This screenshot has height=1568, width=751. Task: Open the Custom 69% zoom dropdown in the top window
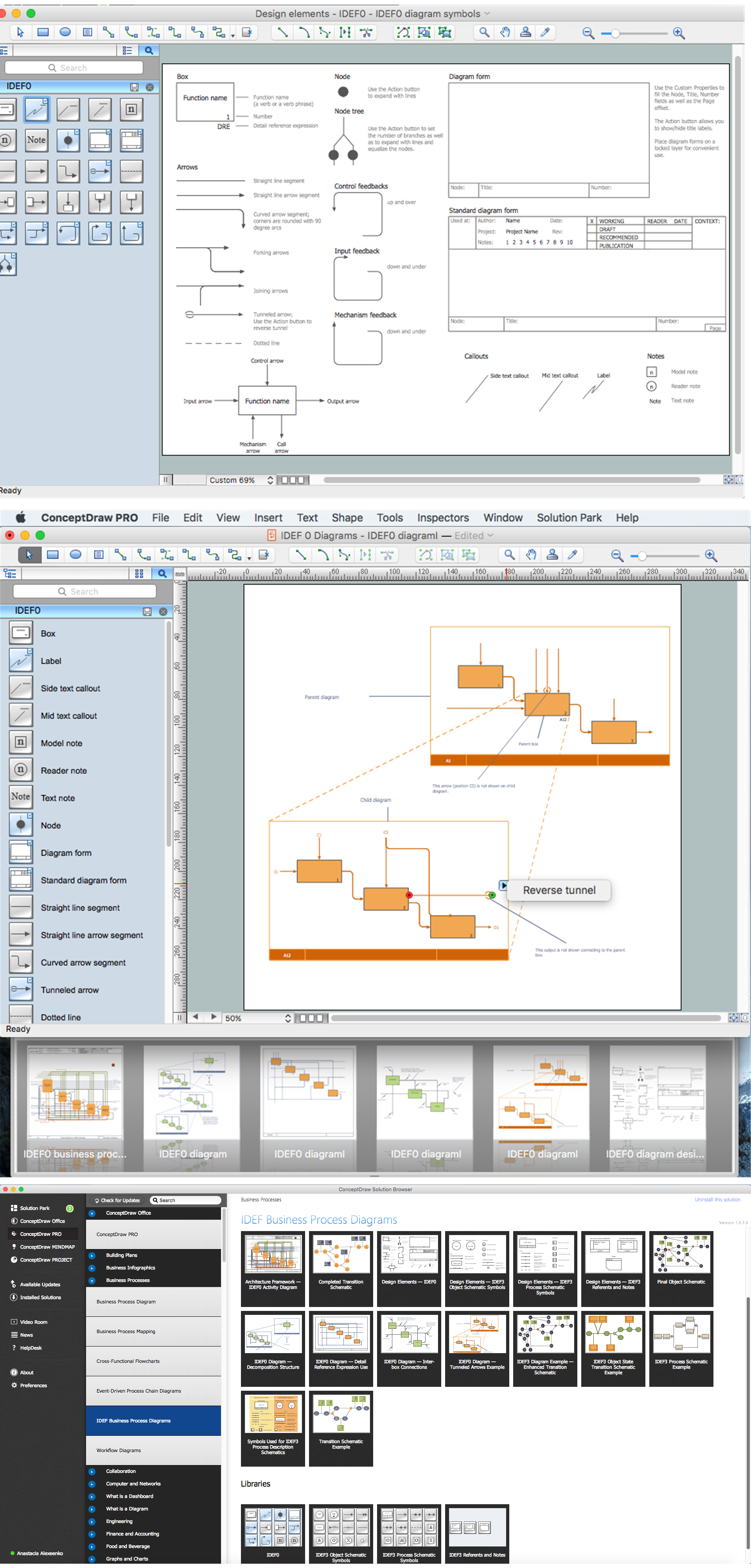click(x=270, y=480)
